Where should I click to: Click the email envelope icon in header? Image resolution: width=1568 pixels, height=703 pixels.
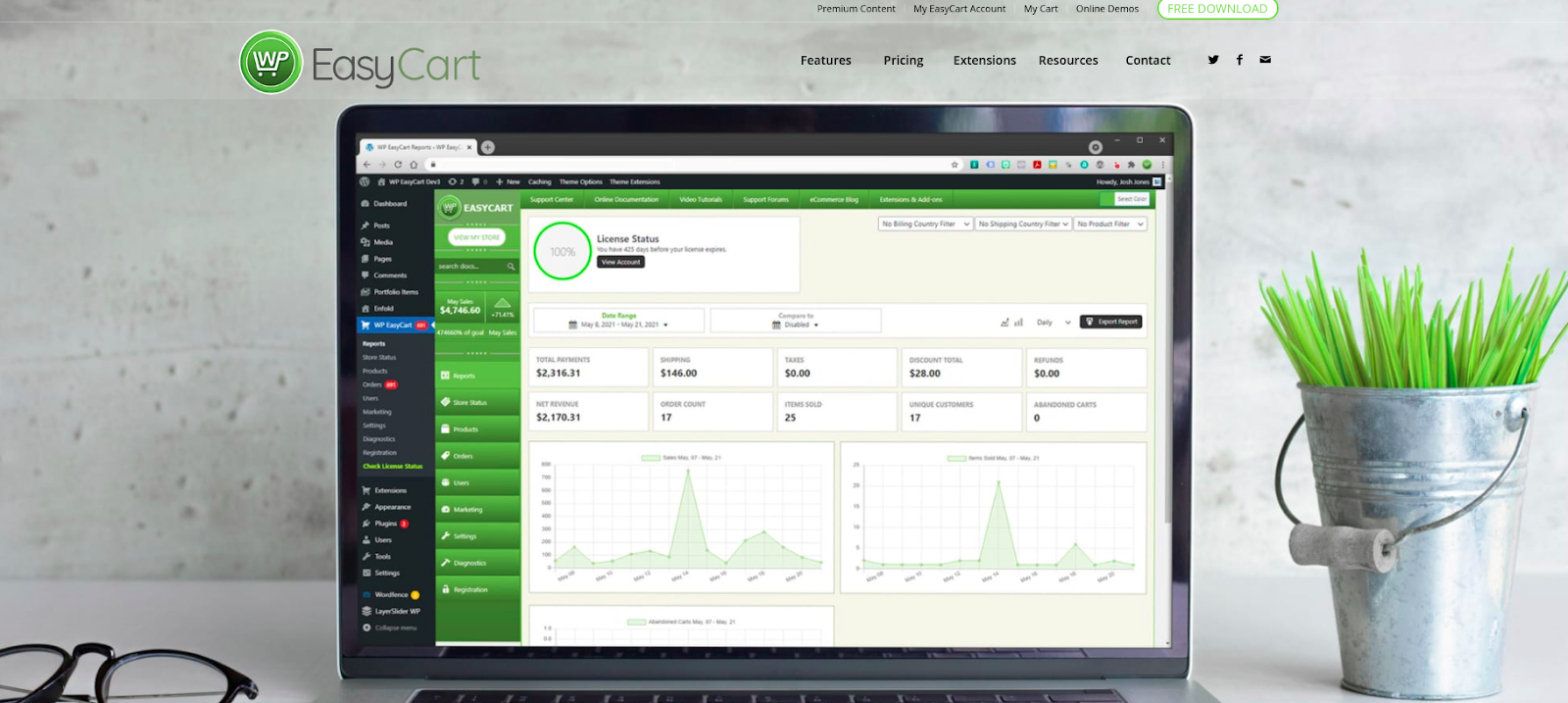(x=1265, y=60)
